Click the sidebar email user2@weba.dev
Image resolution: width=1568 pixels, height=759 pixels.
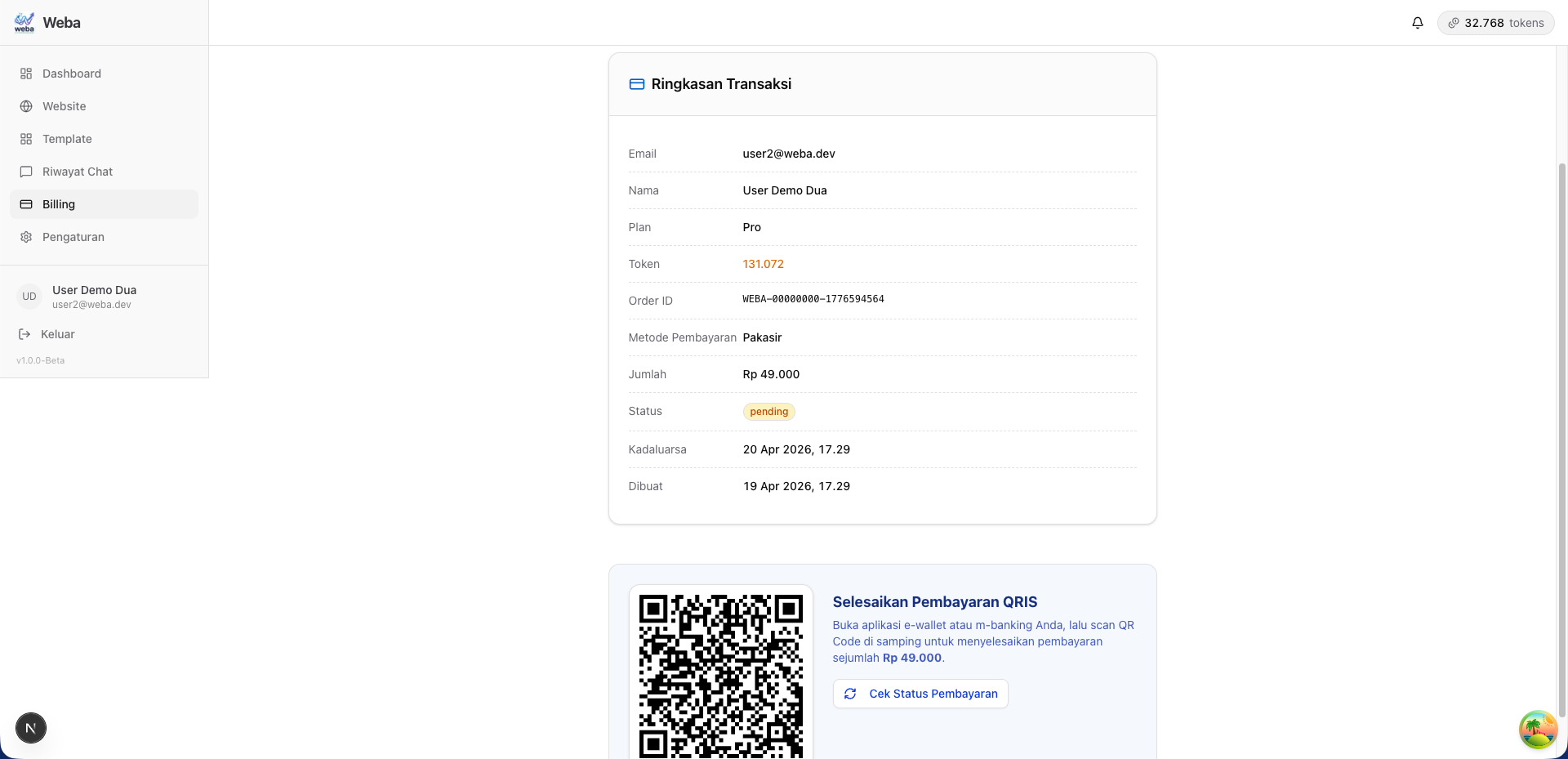(91, 305)
